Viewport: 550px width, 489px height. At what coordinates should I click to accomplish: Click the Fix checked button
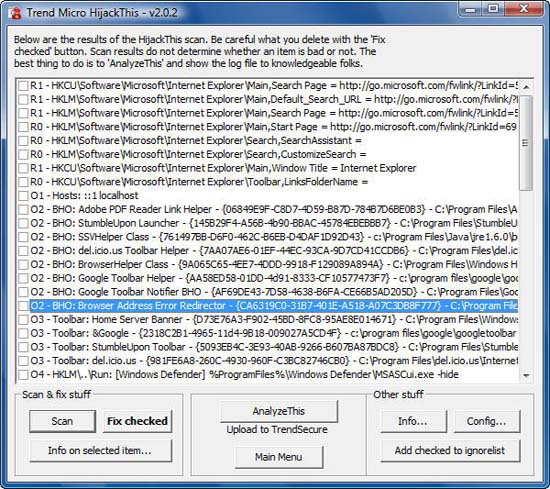[137, 421]
